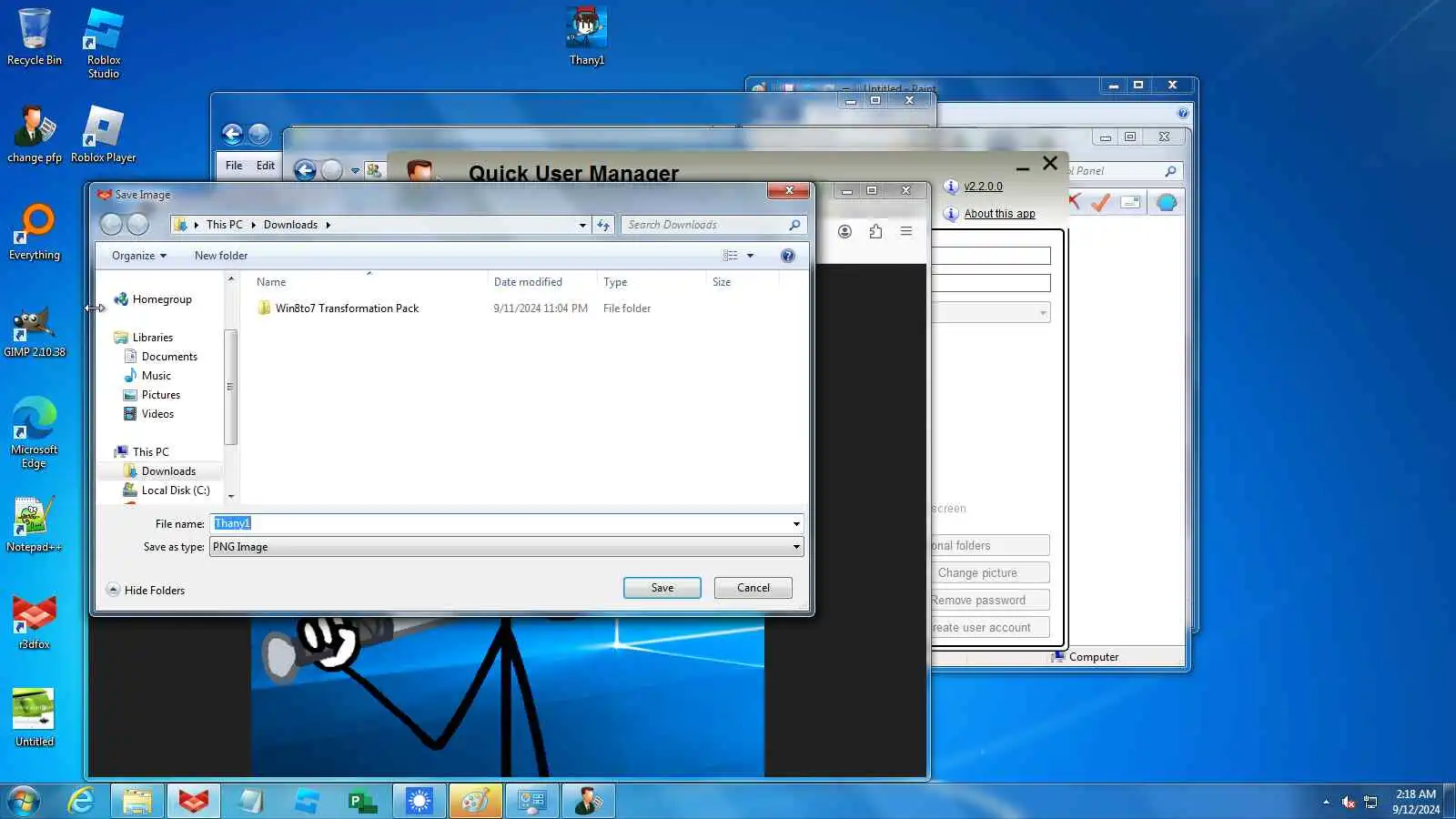Screen dimensions: 1456x819
Task: Expand the address bar history dropdown
Action: (x=582, y=225)
